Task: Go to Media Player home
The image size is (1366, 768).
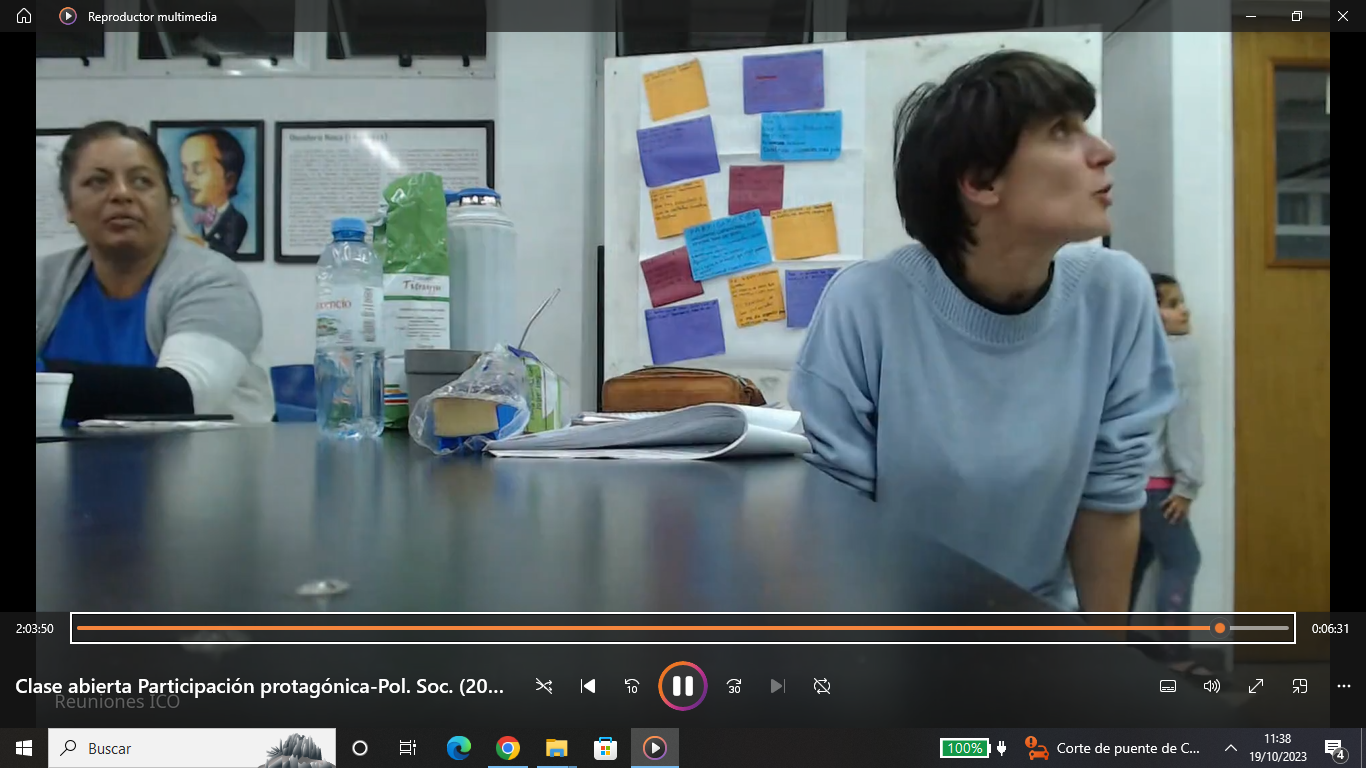Action: click(24, 16)
